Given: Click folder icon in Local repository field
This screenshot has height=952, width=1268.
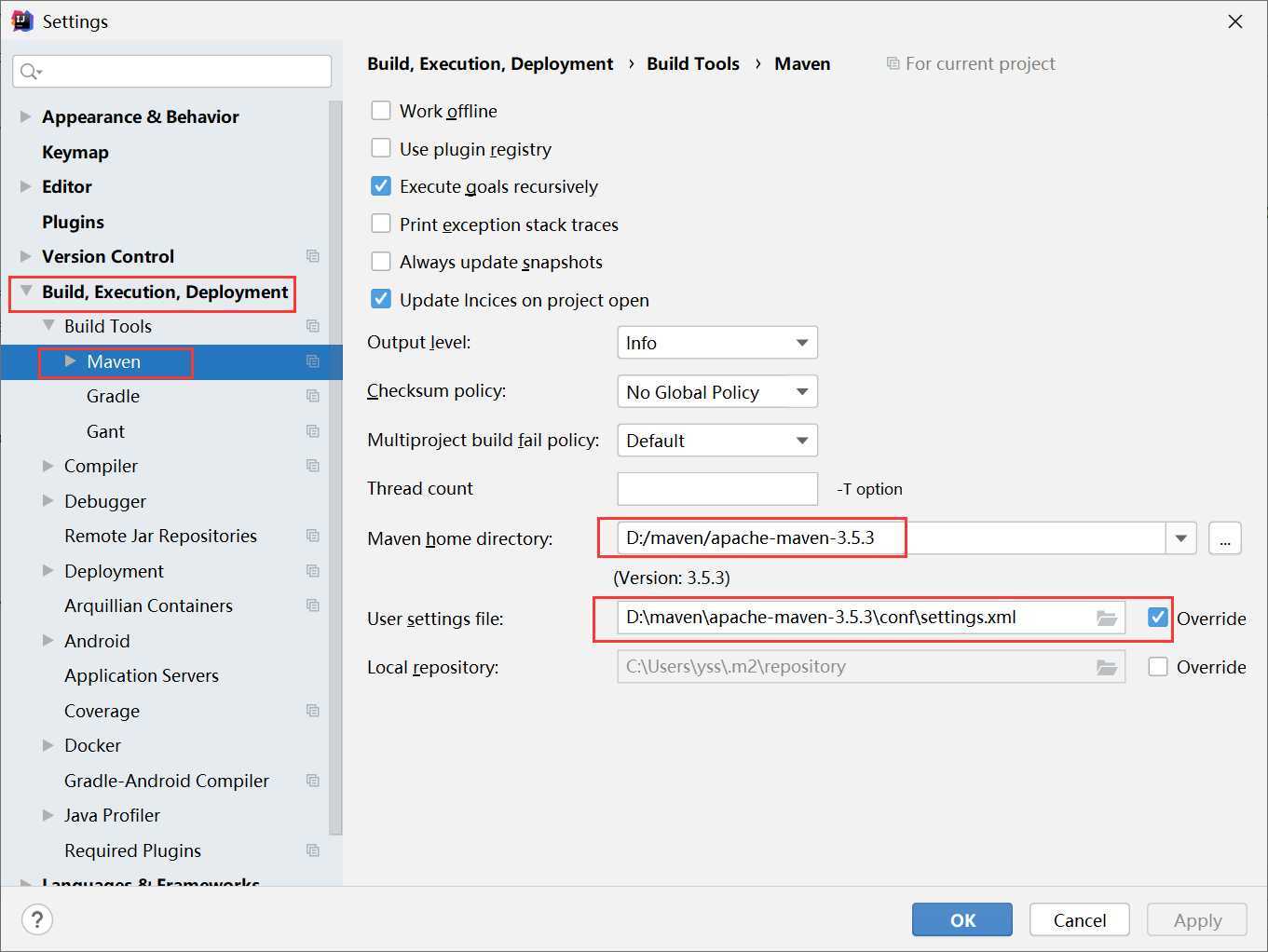Looking at the screenshot, I should (x=1107, y=667).
